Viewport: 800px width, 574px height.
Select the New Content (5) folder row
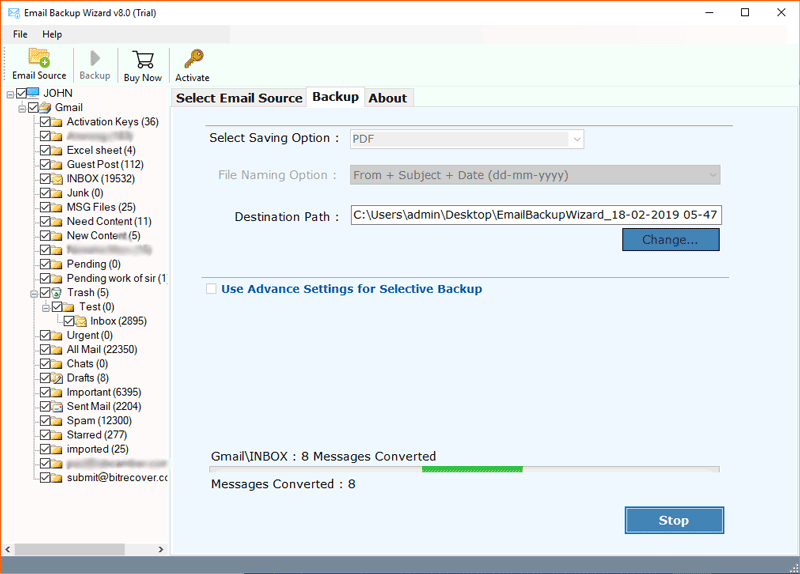click(104, 236)
